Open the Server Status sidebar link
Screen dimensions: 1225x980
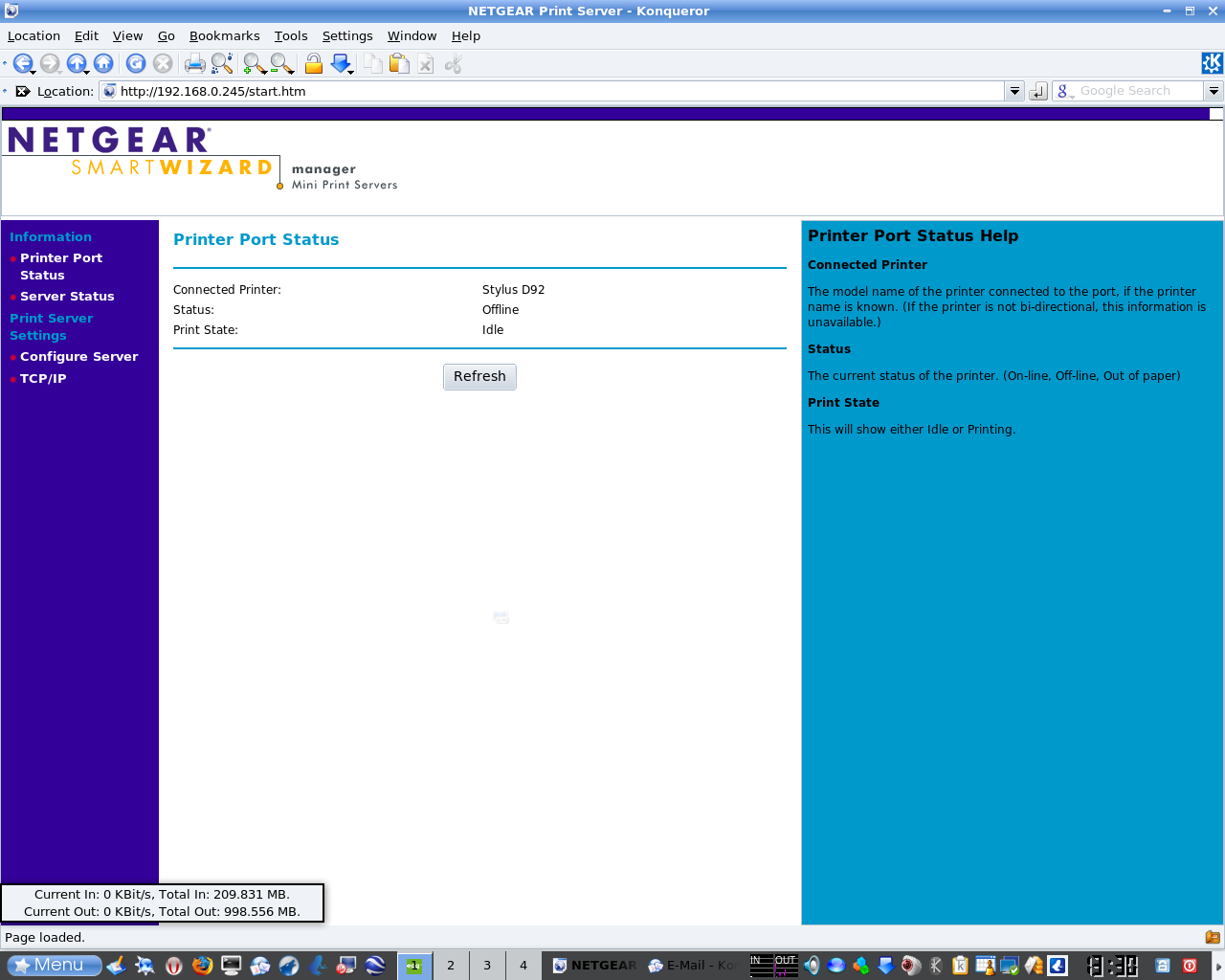[67, 297]
